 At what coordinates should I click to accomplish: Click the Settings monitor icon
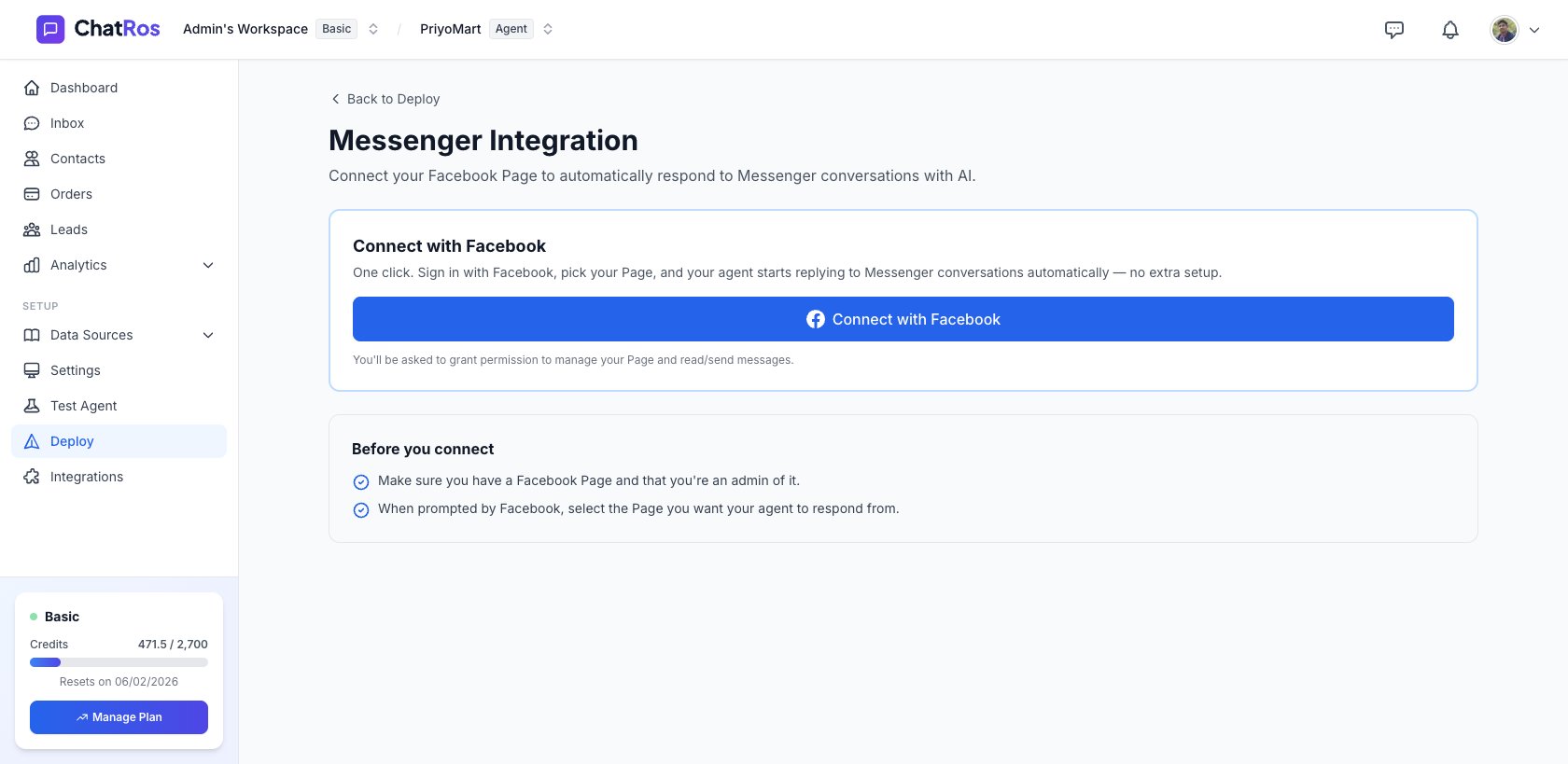(x=32, y=370)
